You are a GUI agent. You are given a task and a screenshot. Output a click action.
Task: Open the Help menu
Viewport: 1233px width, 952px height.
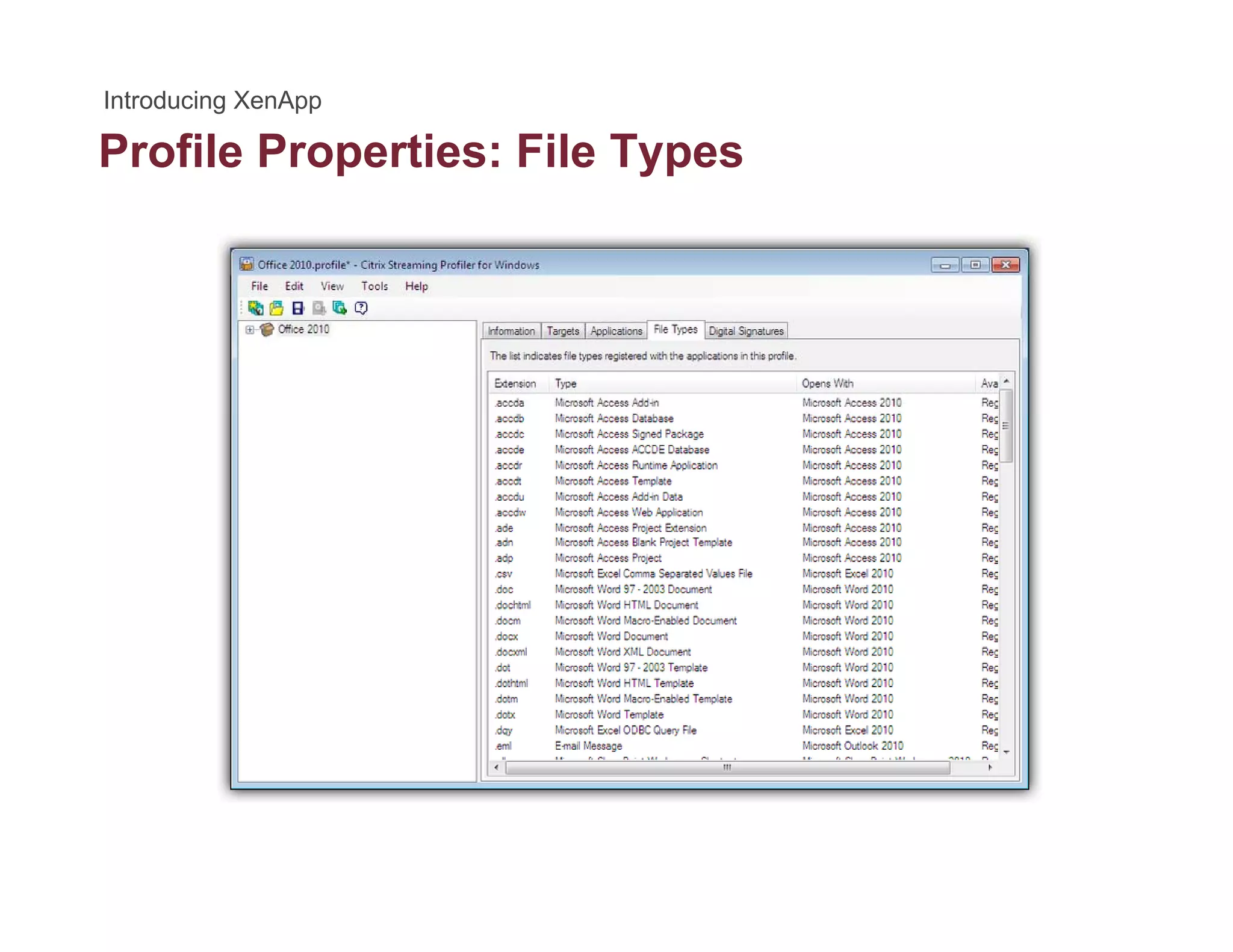[416, 286]
